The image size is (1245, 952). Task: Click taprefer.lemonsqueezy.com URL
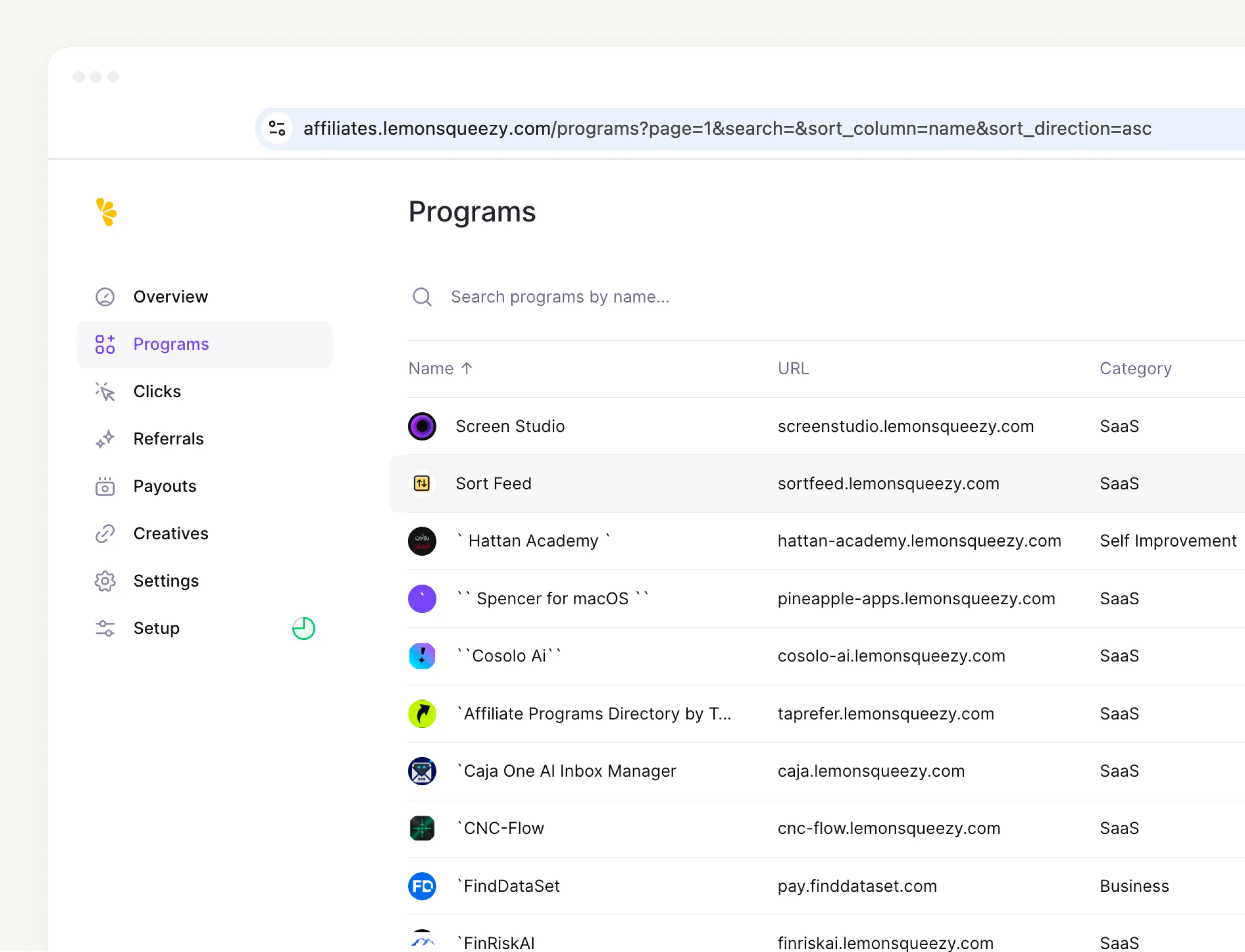pos(886,713)
